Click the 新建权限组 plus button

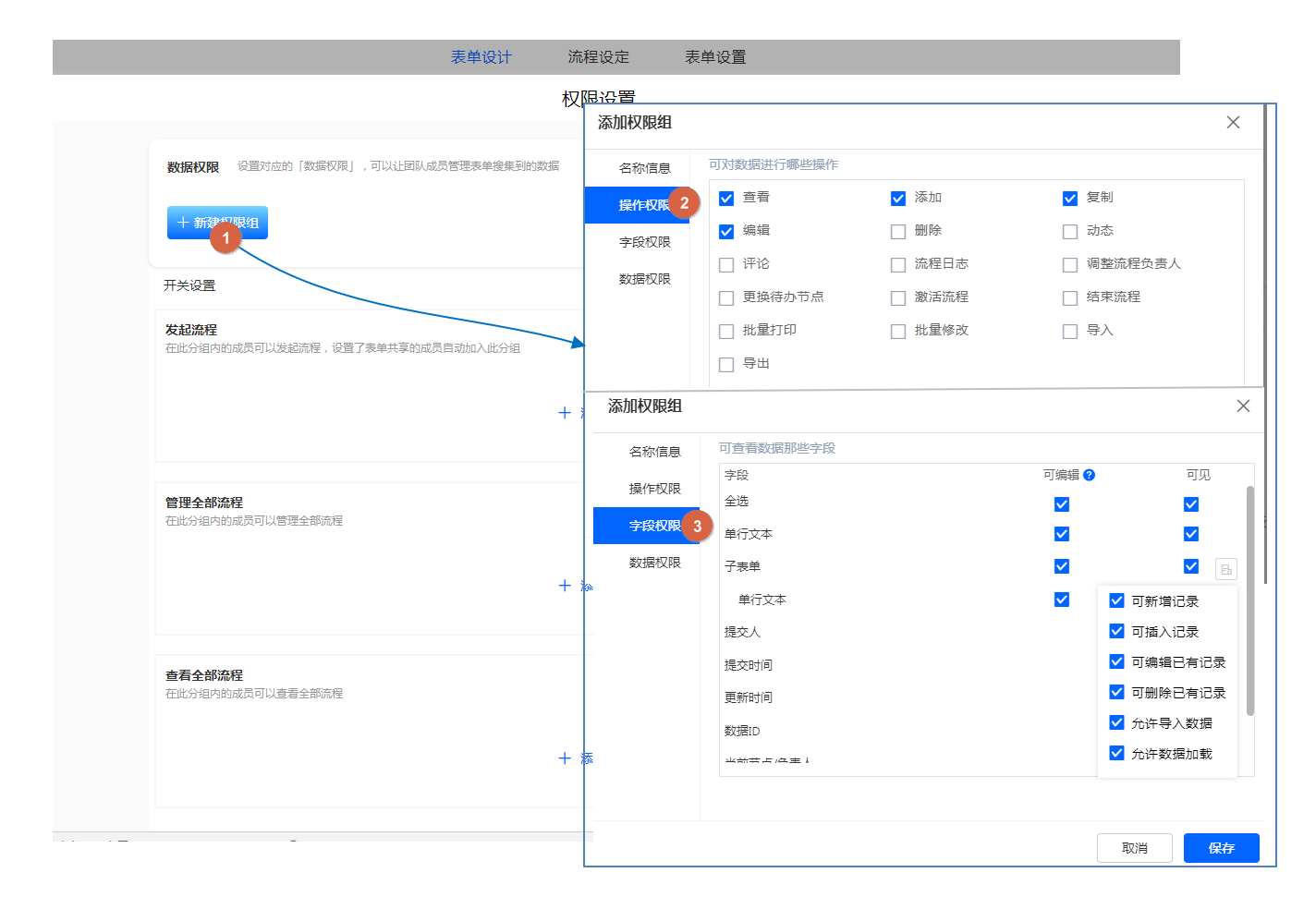pos(217,223)
